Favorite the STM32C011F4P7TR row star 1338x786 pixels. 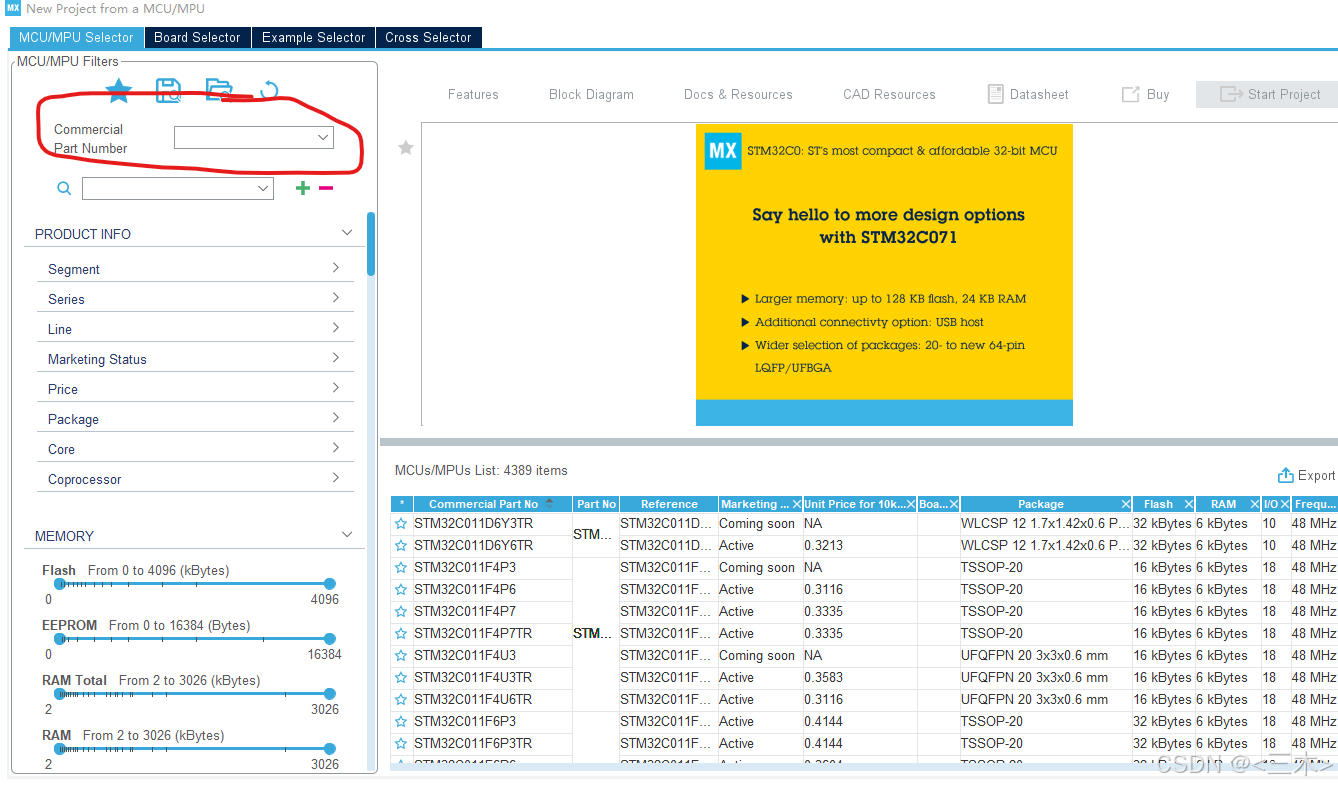point(401,633)
